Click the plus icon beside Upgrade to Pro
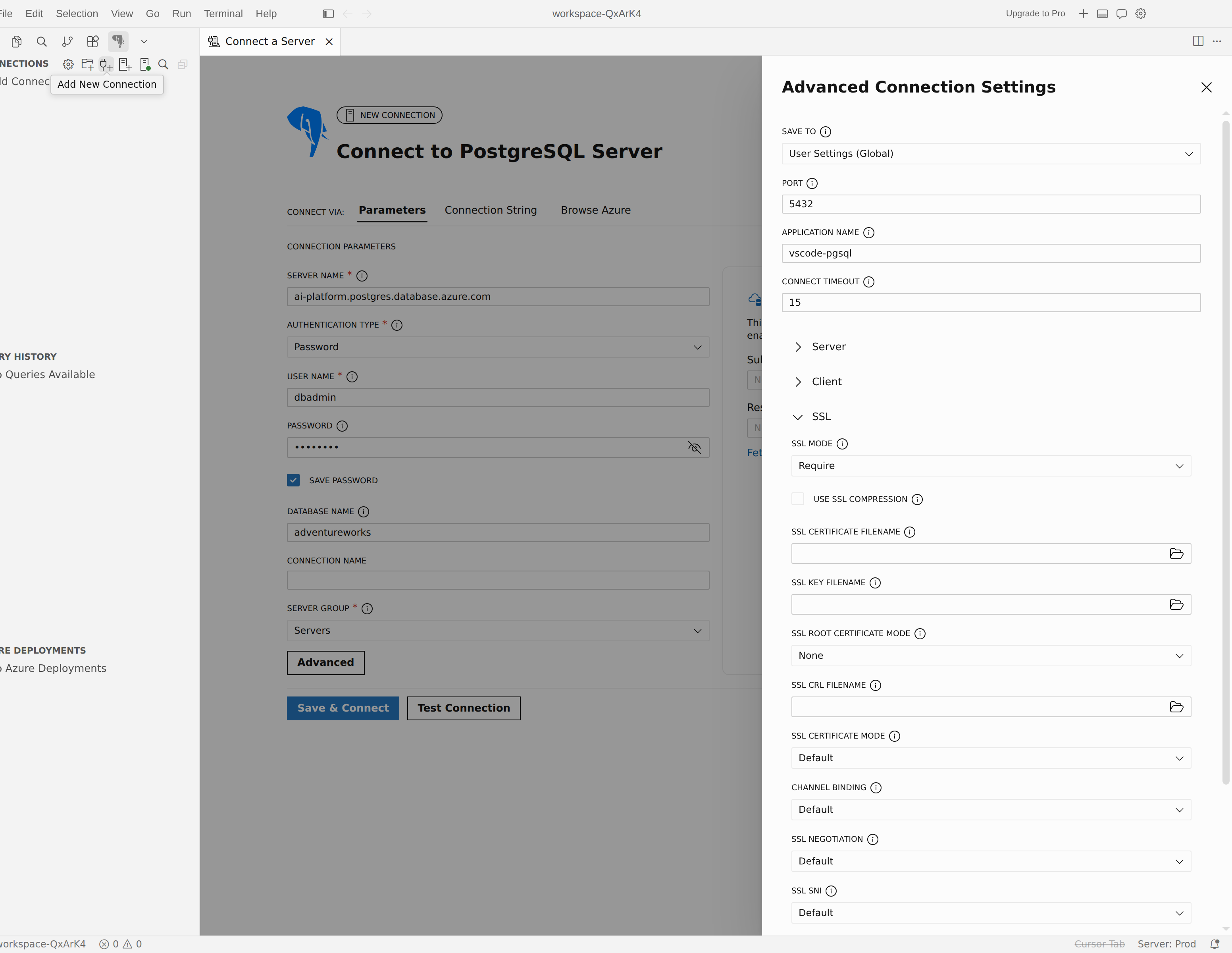The height and width of the screenshot is (953, 1232). click(1083, 14)
